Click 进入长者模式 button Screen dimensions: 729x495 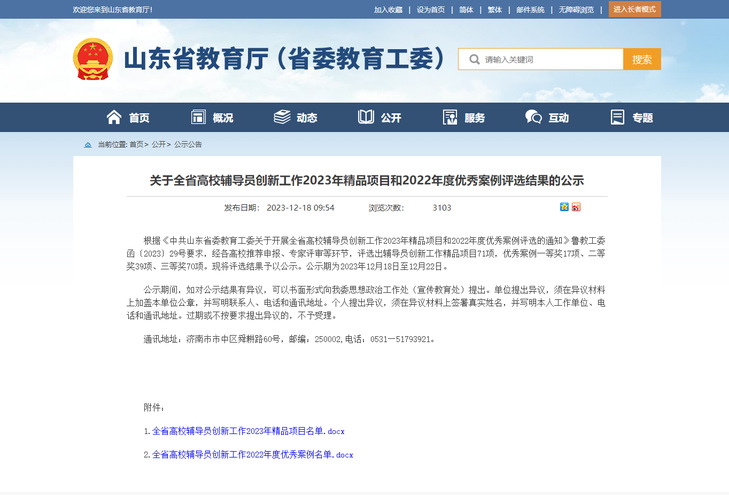tap(635, 9)
